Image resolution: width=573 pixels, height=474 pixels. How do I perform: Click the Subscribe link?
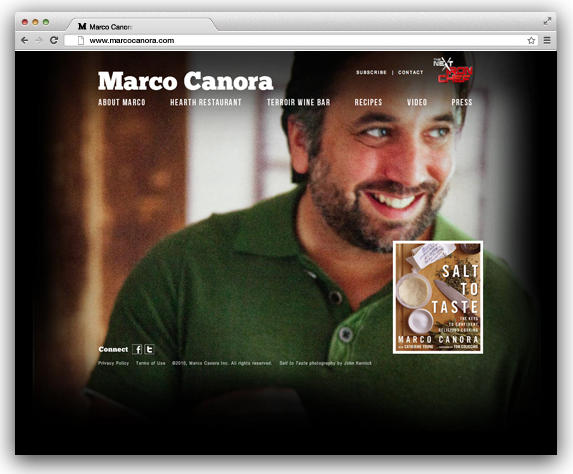tap(371, 72)
